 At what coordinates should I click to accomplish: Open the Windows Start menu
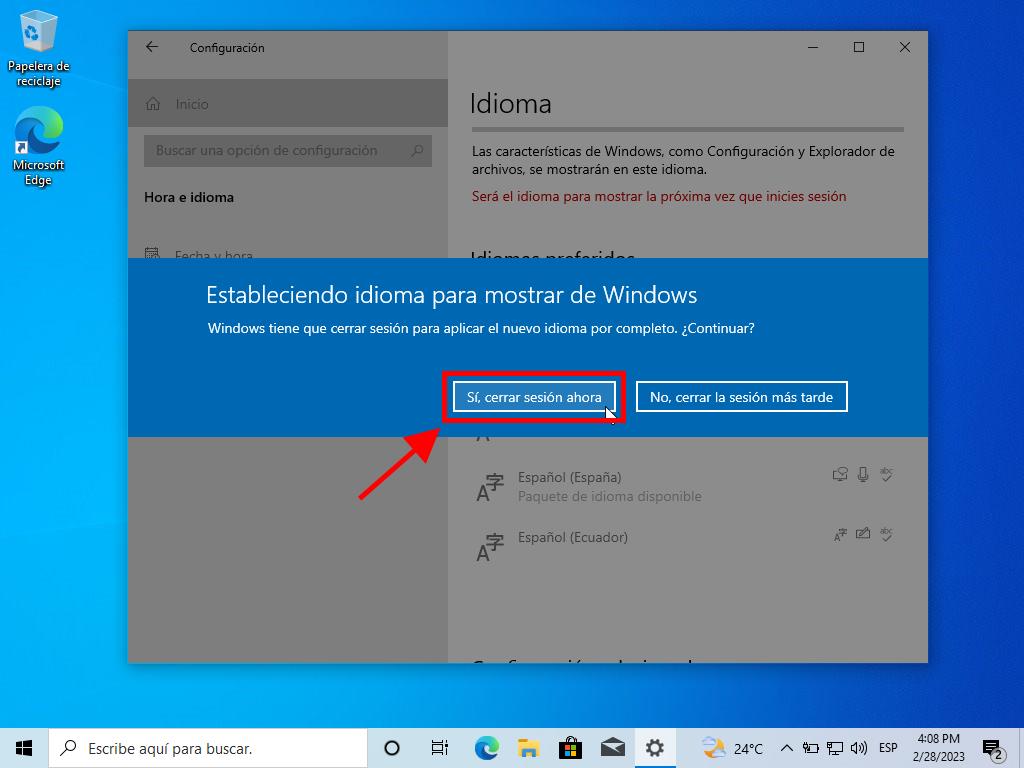tap(24, 747)
